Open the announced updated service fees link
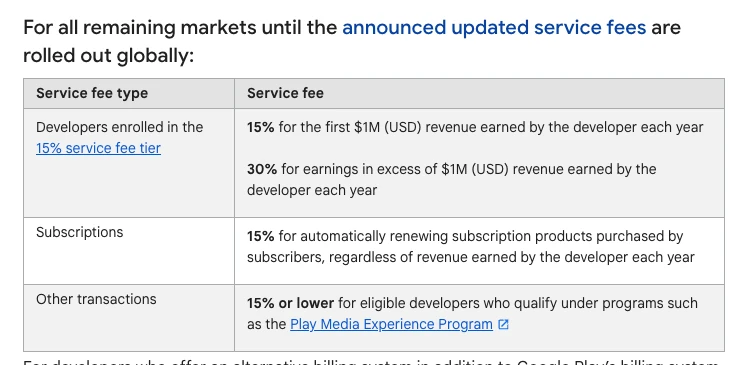Image resolution: width=740 pixels, height=365 pixels. [494, 27]
